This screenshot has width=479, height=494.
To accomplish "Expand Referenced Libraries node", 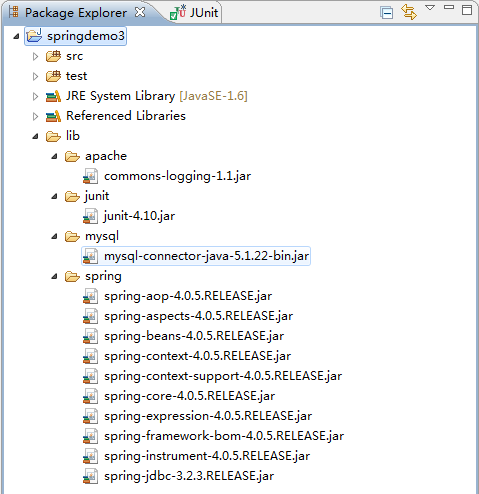I will click(x=35, y=116).
